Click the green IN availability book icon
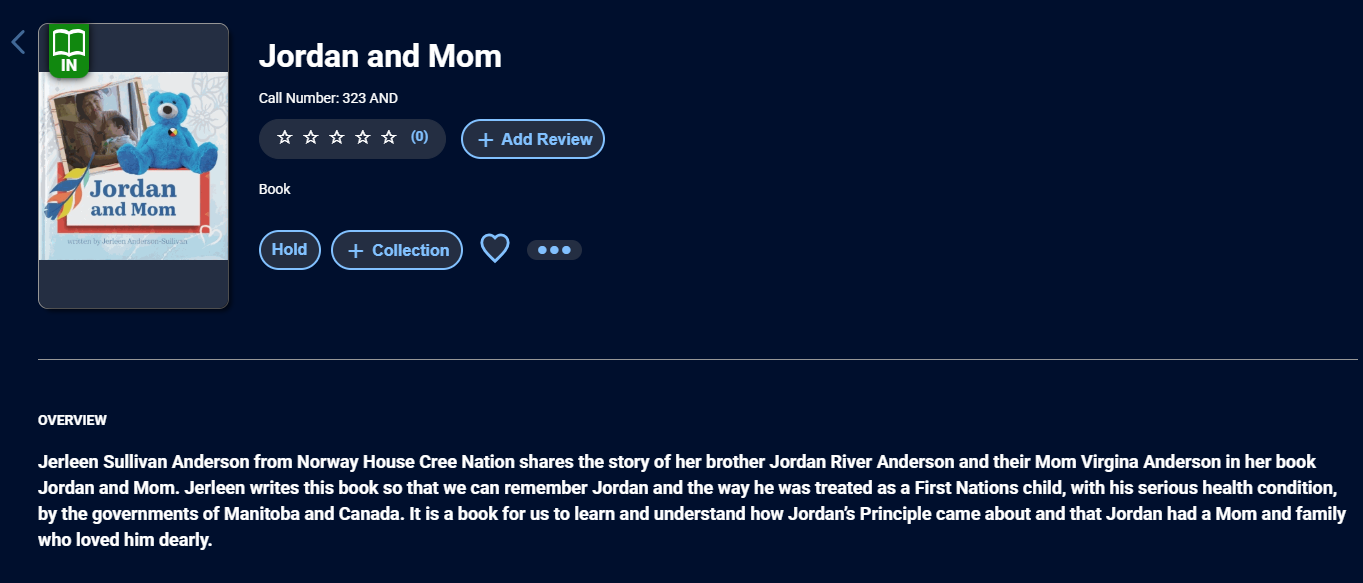The height and width of the screenshot is (583, 1363). (69, 50)
